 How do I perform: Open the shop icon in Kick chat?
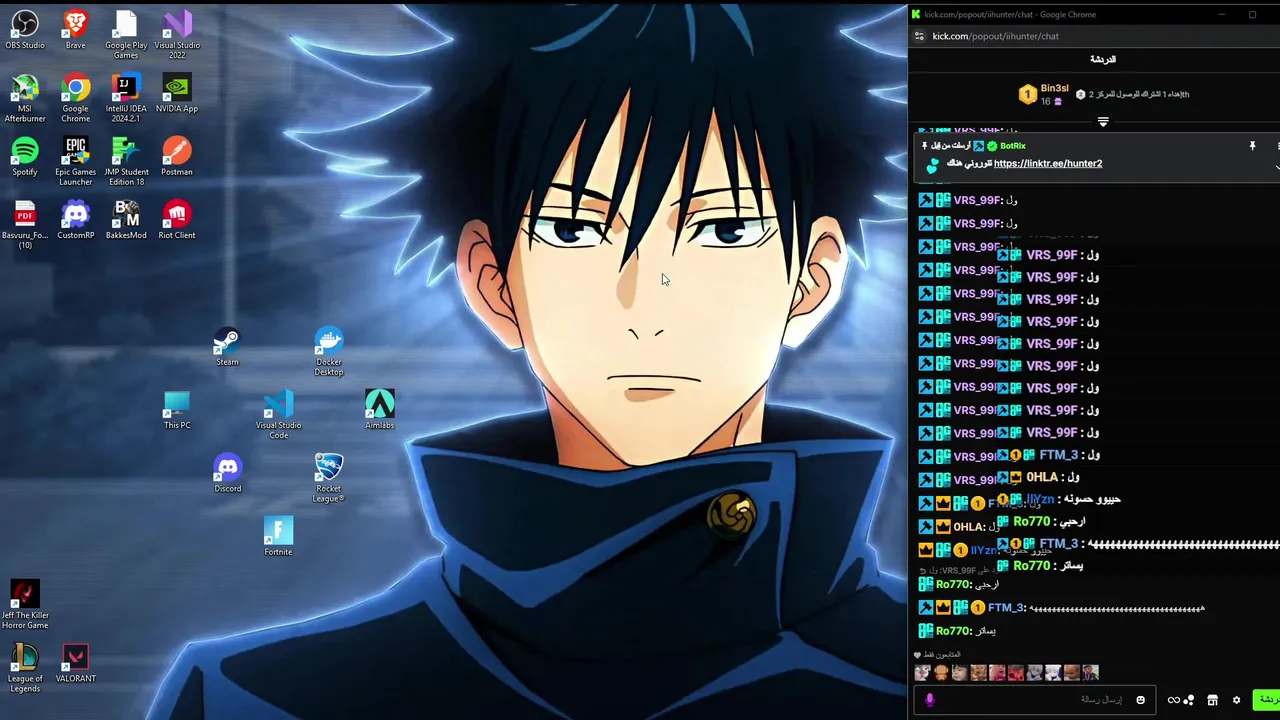click(1212, 700)
